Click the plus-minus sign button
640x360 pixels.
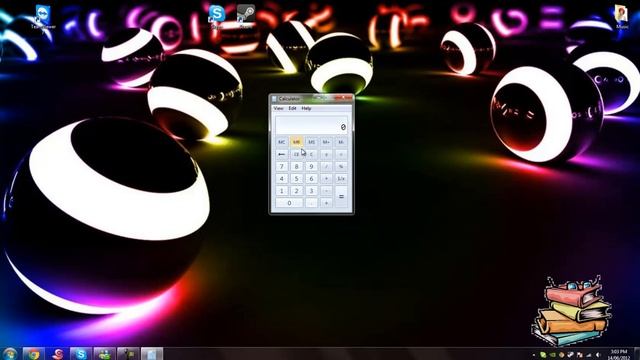(326, 154)
